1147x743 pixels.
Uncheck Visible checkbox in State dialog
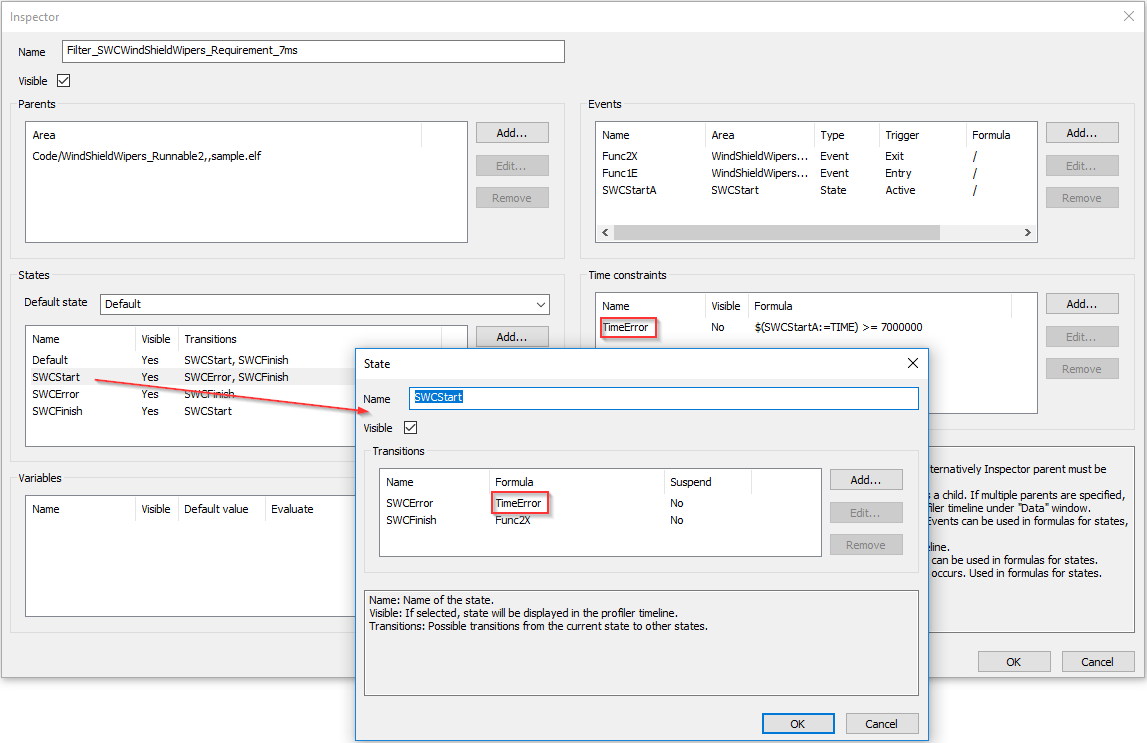pyautogui.click(x=409, y=428)
